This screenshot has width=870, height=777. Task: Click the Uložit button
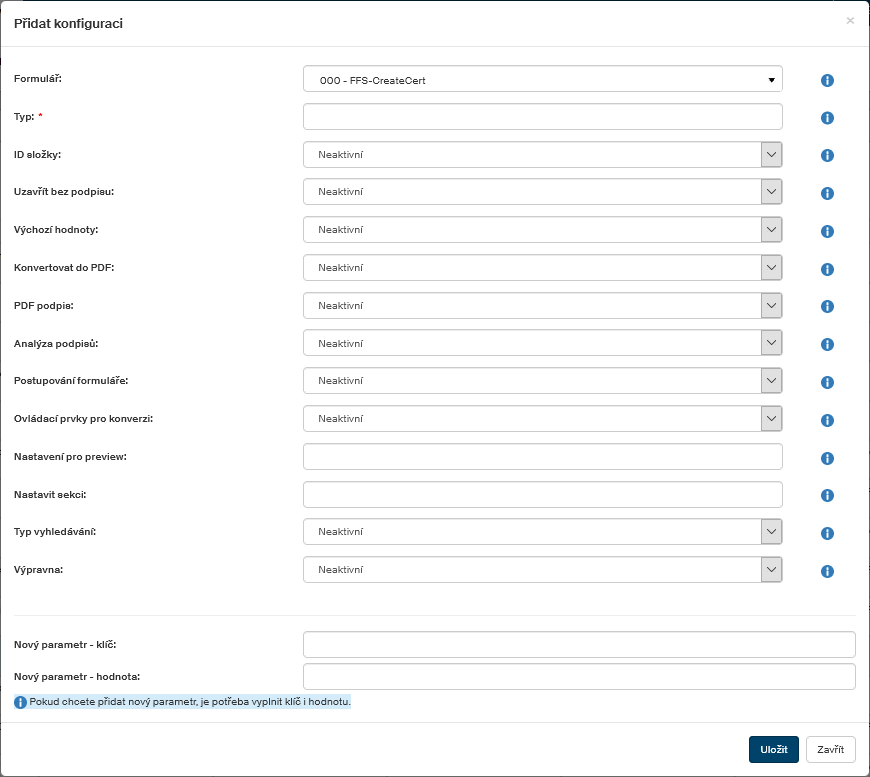click(773, 750)
